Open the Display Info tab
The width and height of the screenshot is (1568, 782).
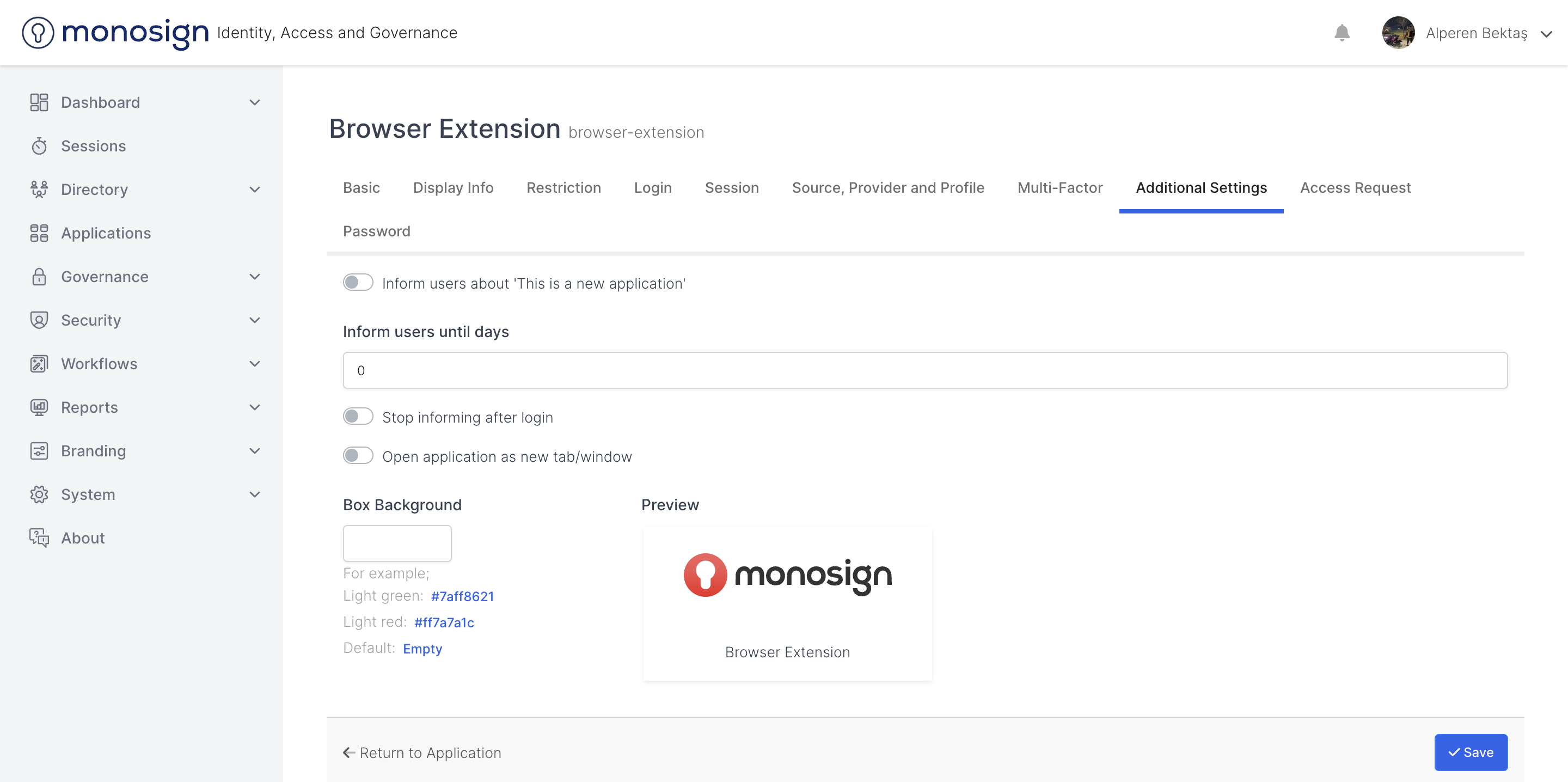click(453, 187)
